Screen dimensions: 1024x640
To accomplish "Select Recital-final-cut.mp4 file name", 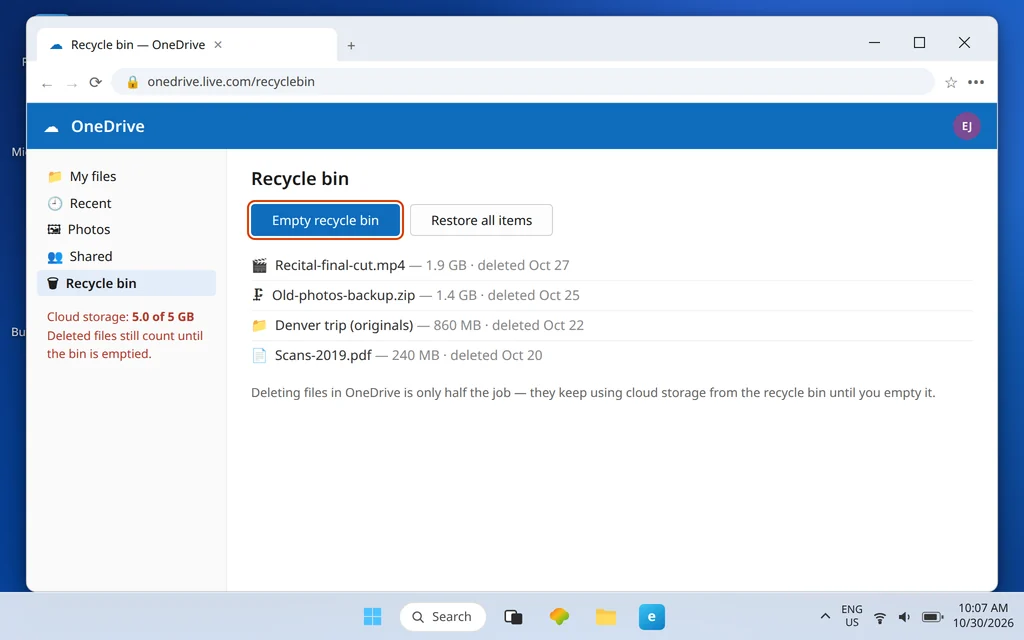I will click(340, 265).
